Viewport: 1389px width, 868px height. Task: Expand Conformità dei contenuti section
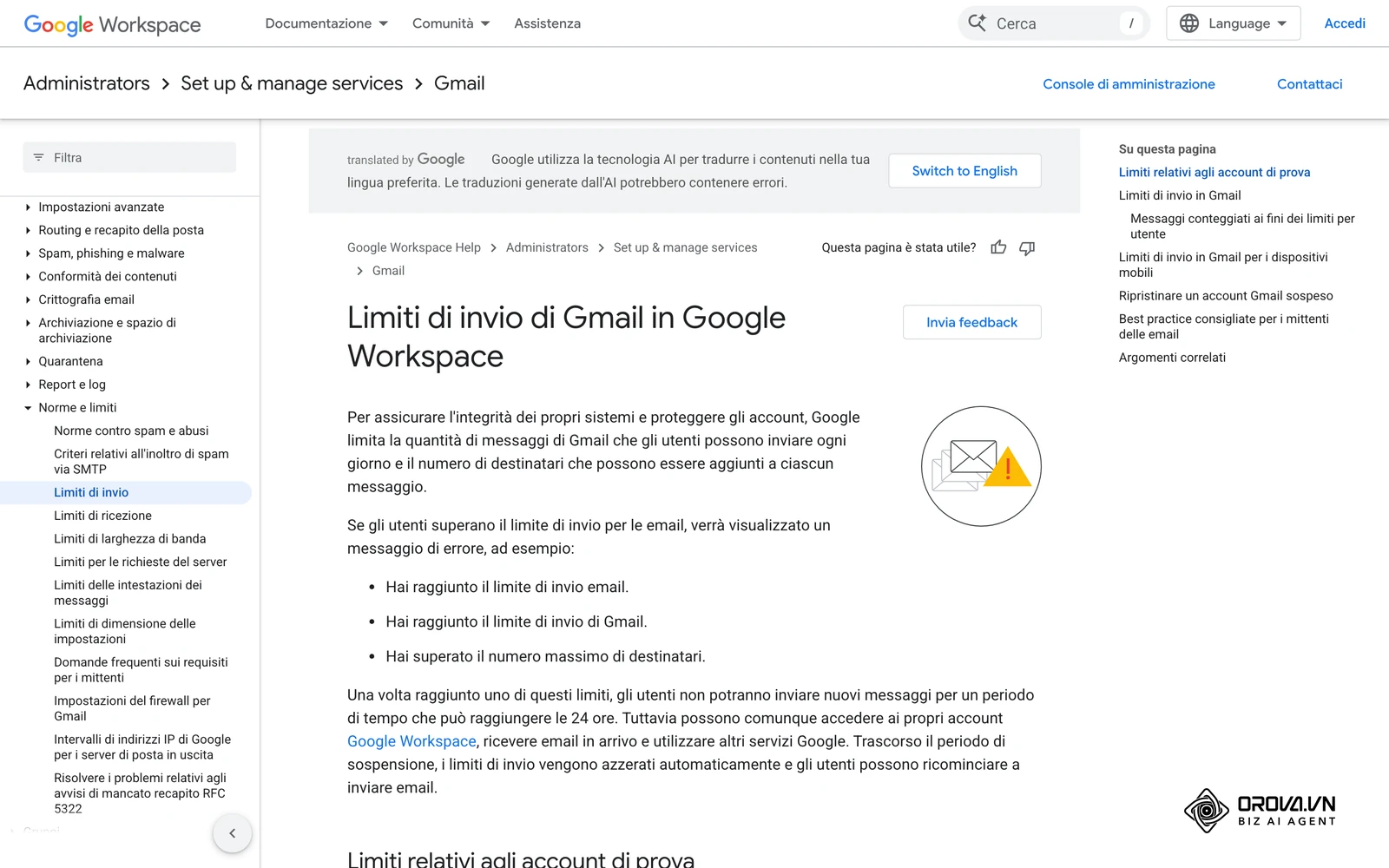click(28, 276)
